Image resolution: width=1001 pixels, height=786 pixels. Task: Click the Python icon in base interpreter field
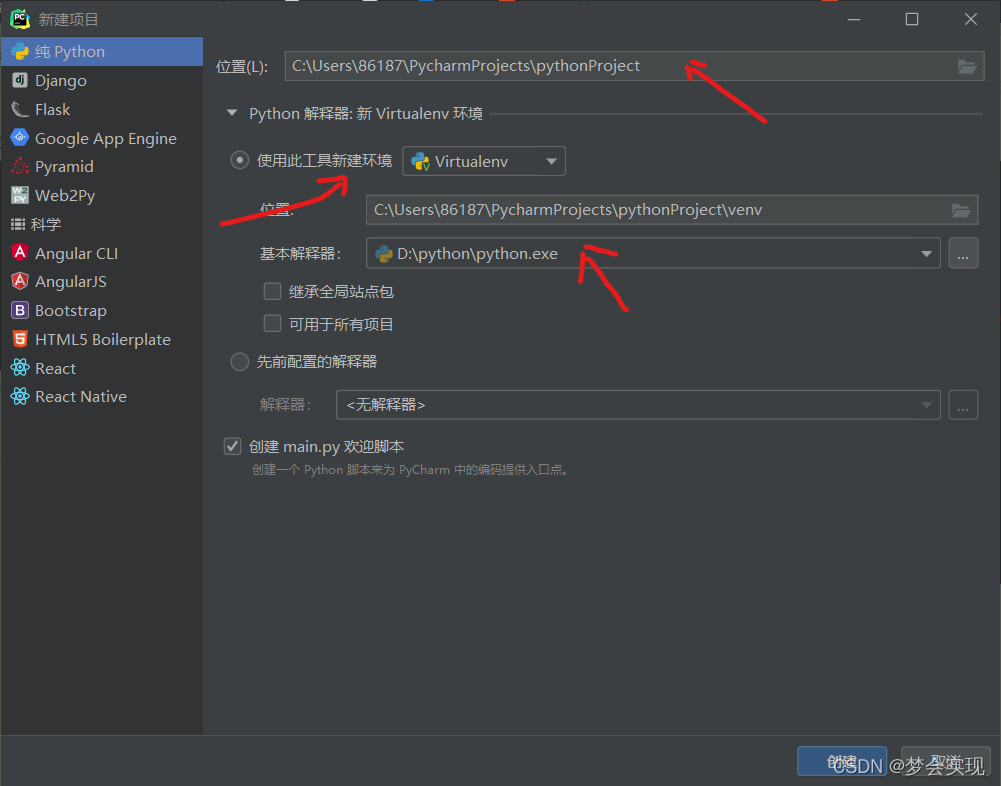[x=384, y=254]
